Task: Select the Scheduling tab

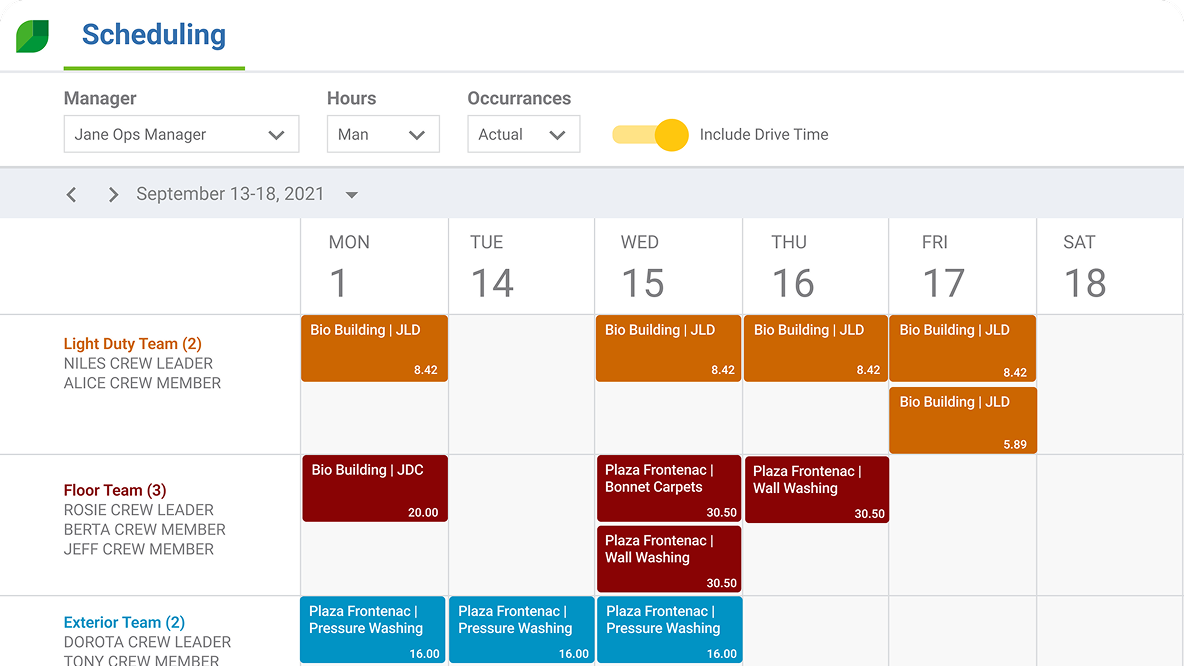Action: coord(154,35)
